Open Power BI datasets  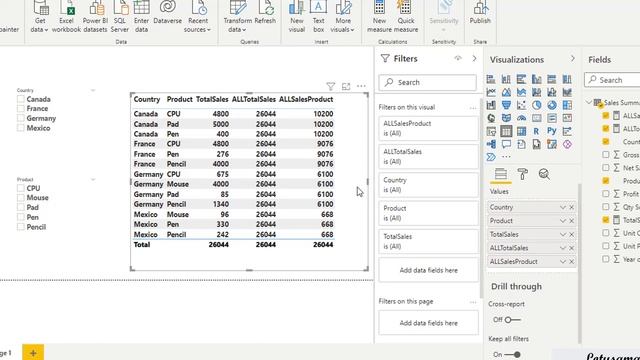coord(95,17)
